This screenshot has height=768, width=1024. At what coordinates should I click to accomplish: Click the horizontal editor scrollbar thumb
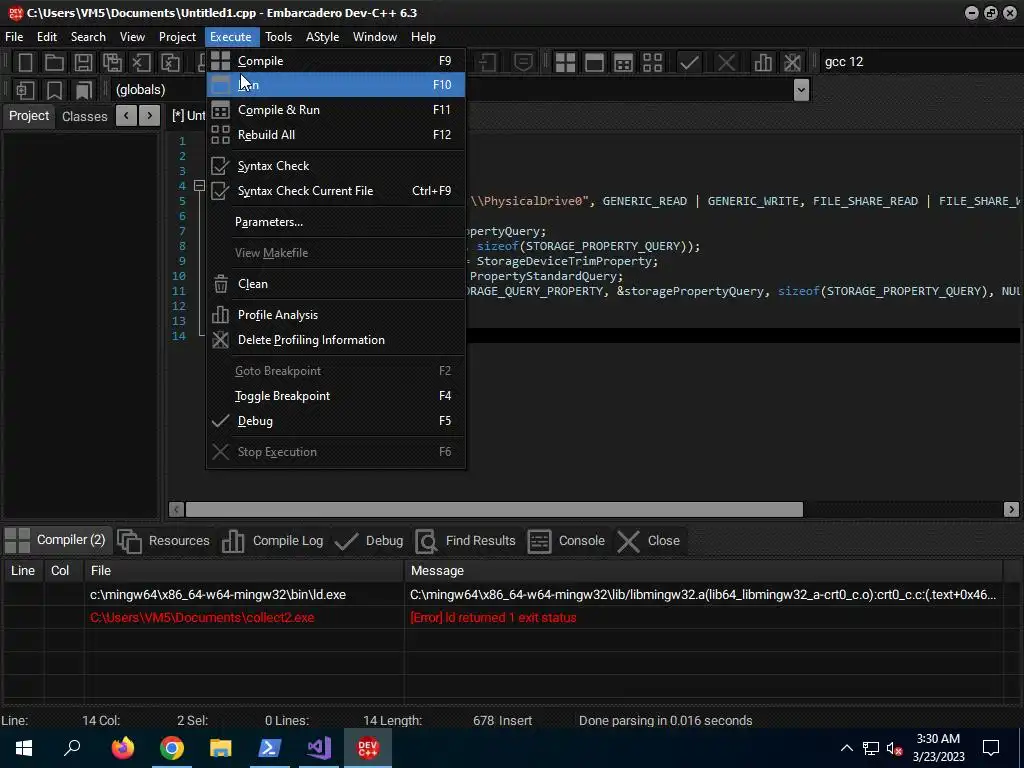(x=494, y=509)
